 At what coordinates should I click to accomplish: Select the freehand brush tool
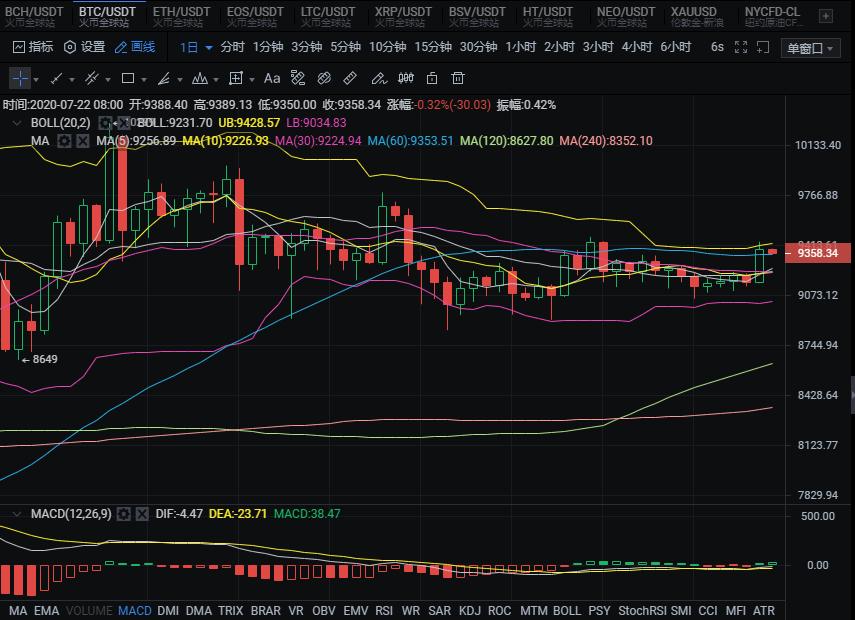tap(378, 79)
